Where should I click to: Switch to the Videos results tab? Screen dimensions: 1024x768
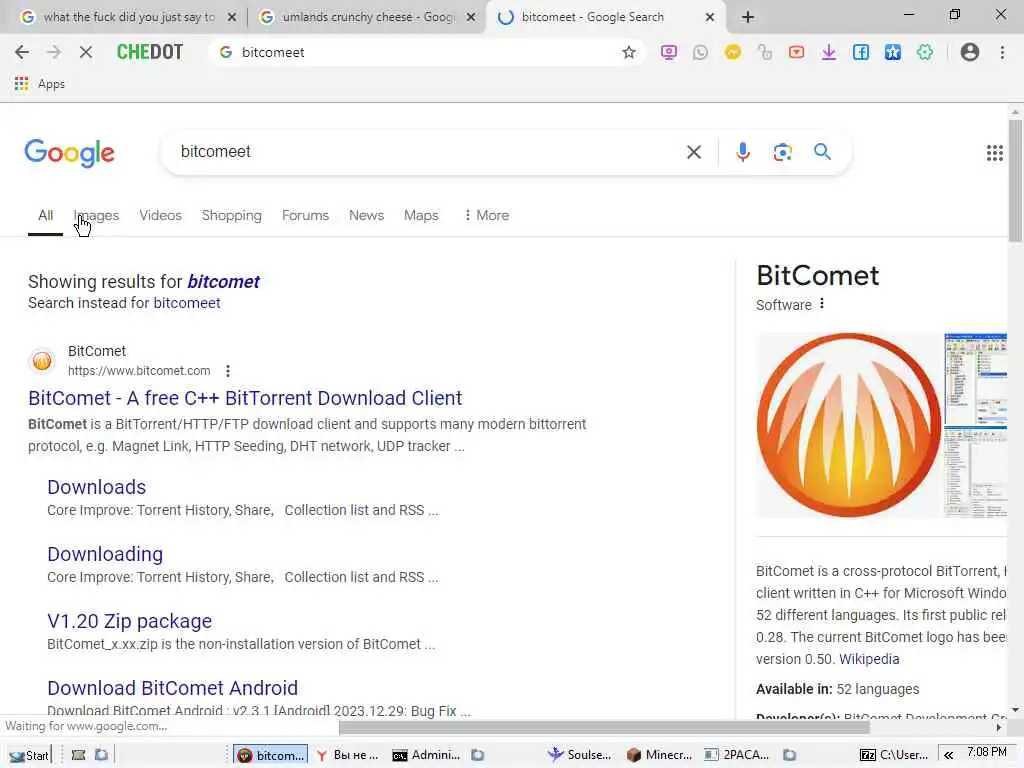click(160, 215)
